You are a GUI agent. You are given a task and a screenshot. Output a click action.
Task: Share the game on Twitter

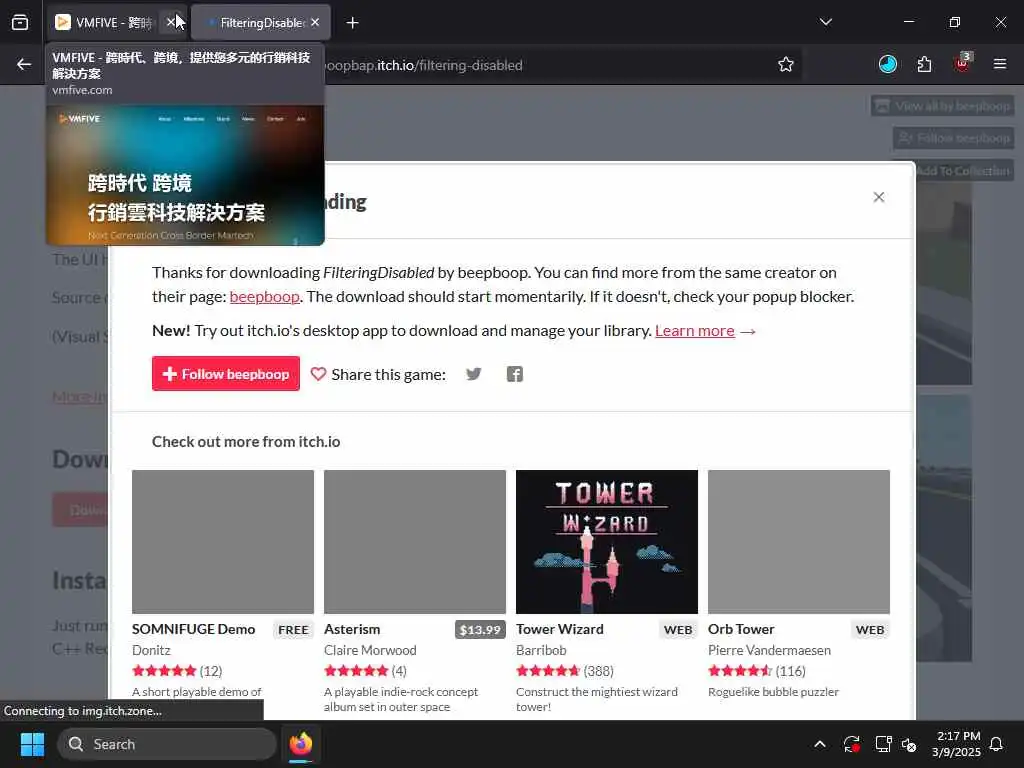[x=473, y=374]
